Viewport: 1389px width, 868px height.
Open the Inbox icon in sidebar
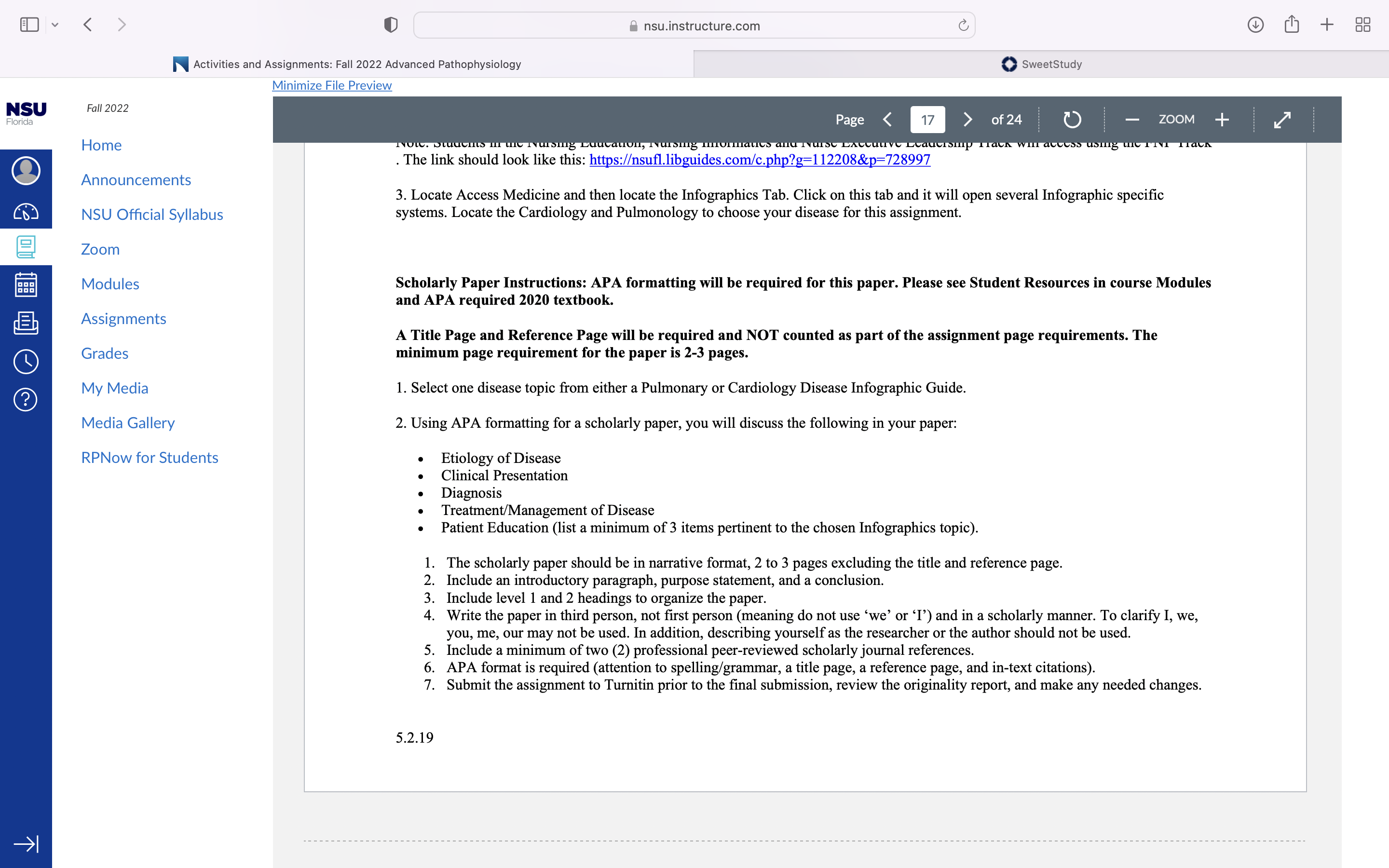click(26, 323)
